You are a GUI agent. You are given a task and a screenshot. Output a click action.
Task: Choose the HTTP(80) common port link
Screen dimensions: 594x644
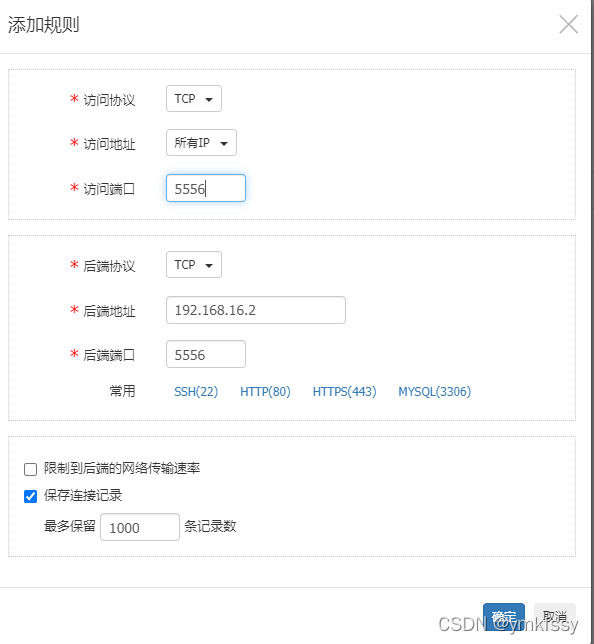(265, 391)
